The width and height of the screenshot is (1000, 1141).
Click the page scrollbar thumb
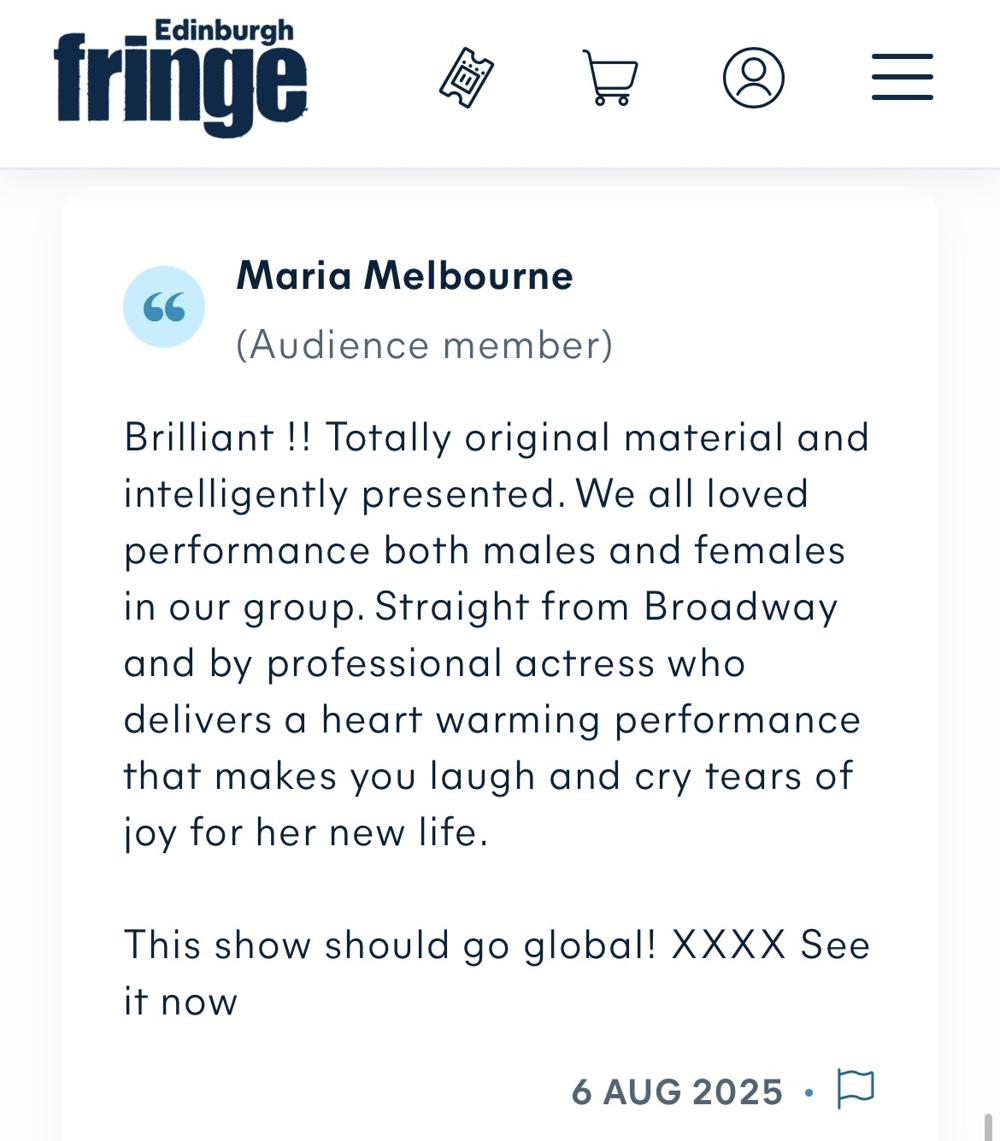(x=988, y=1125)
